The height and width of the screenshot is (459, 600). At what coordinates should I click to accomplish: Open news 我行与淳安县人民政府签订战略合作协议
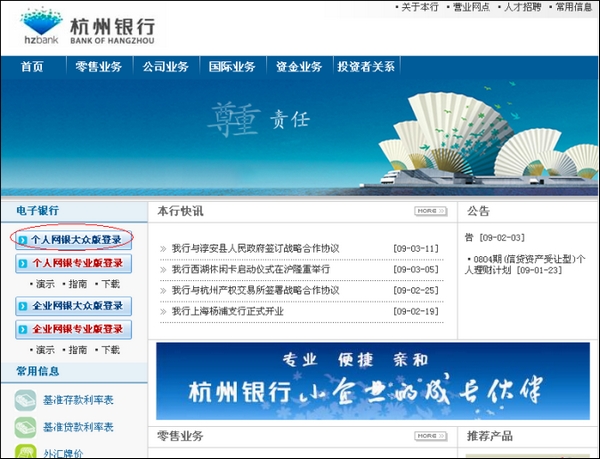tap(255, 249)
